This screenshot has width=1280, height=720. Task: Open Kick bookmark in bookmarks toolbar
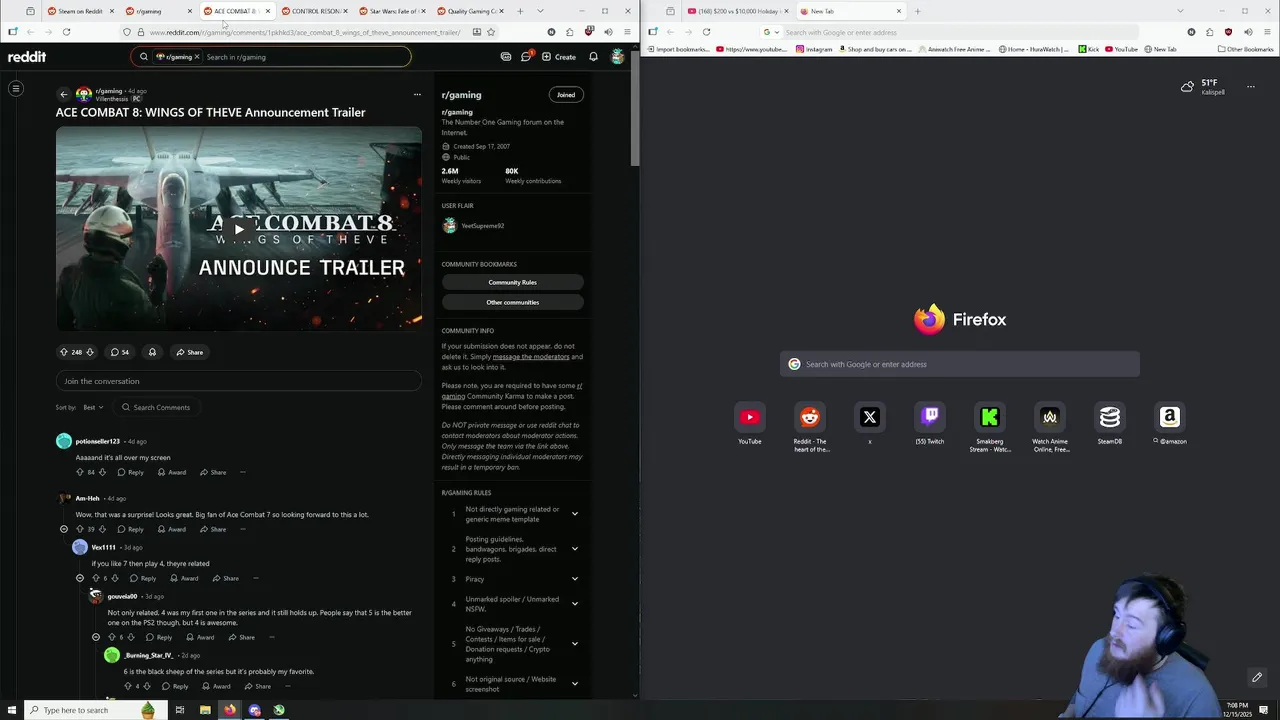click(x=1088, y=49)
